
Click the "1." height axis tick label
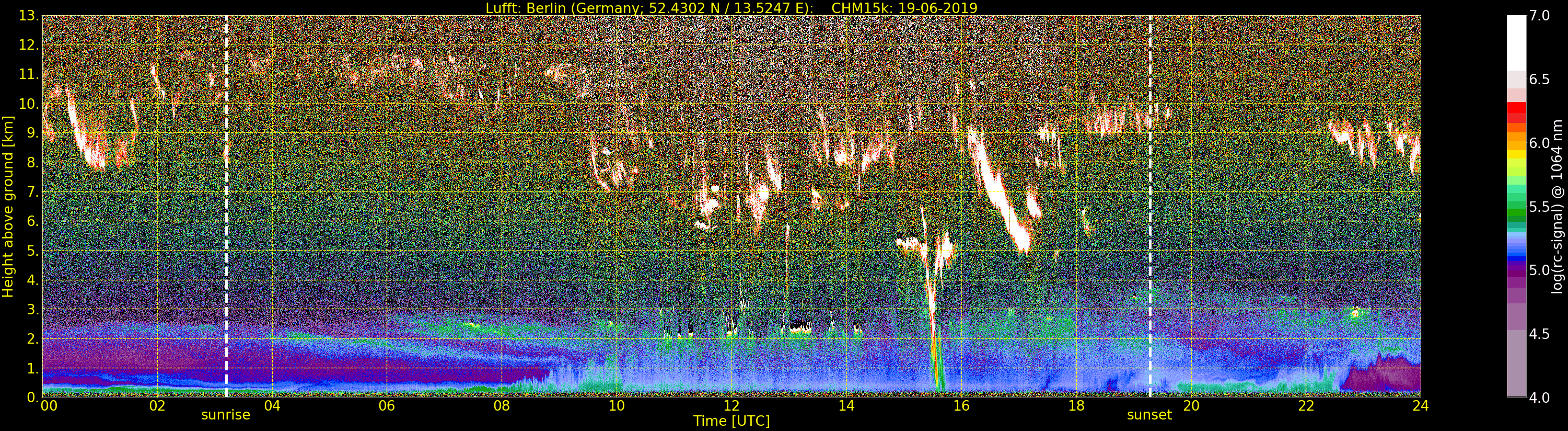(x=32, y=368)
